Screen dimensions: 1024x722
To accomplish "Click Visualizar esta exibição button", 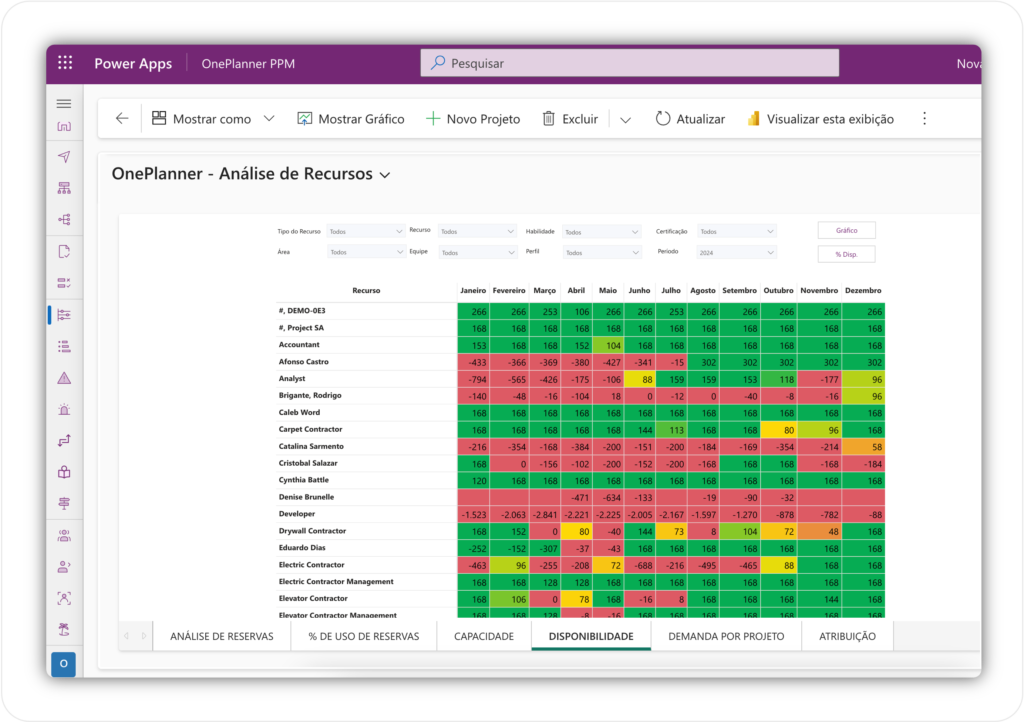I will 820,119.
